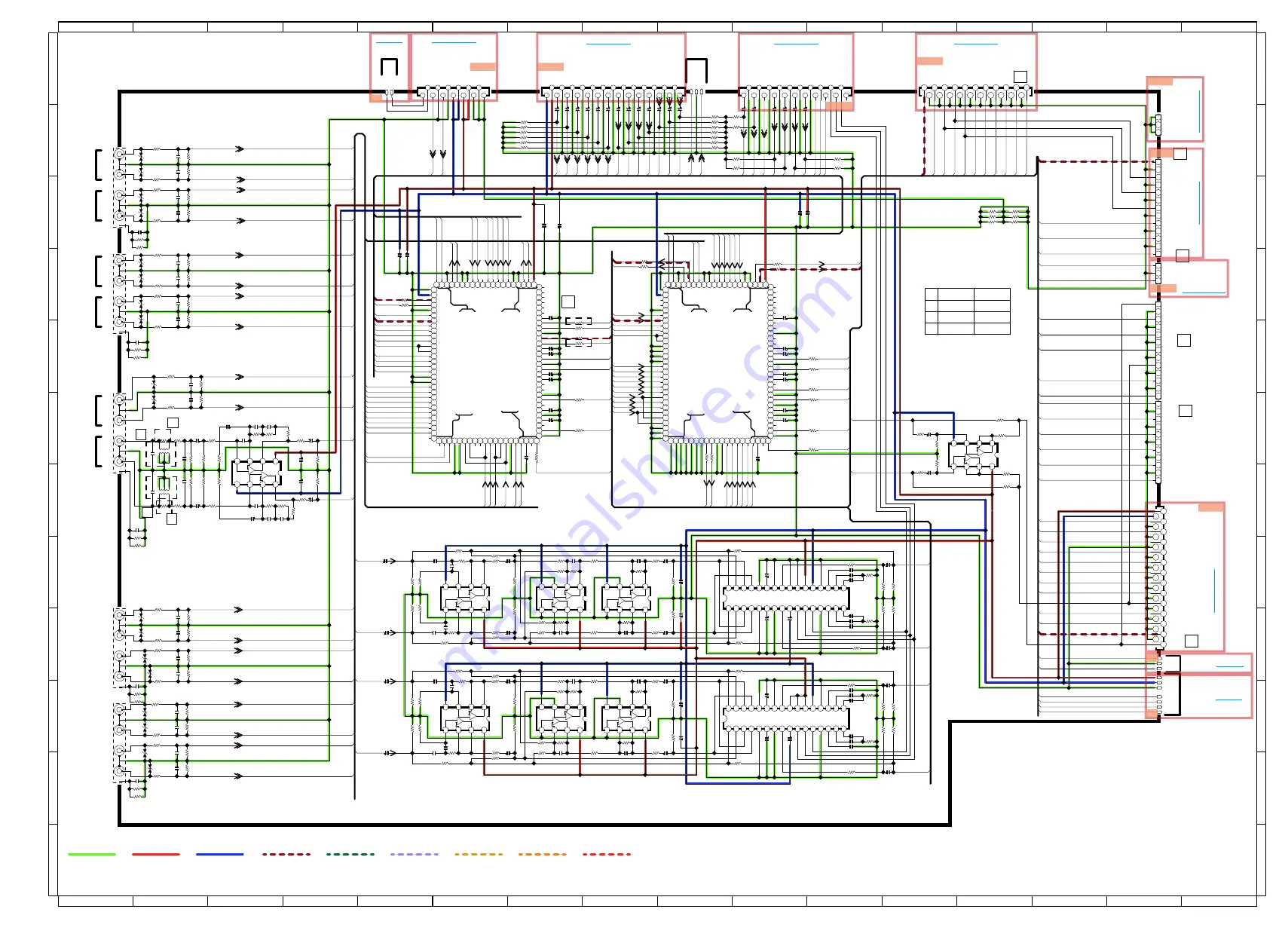Open the large pink link box around the round-pin connector, right edge
The image size is (1282, 952).
(1186, 577)
